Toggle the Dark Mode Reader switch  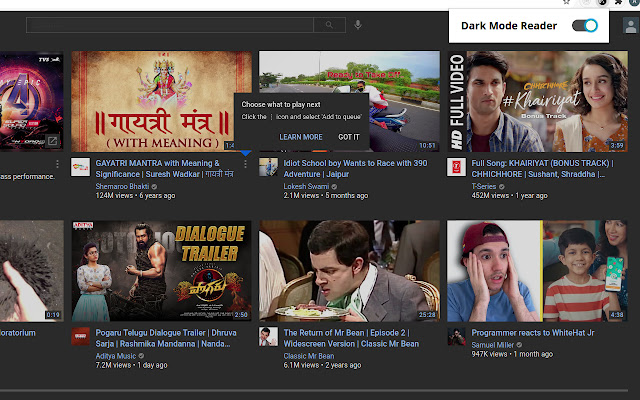tap(584, 26)
